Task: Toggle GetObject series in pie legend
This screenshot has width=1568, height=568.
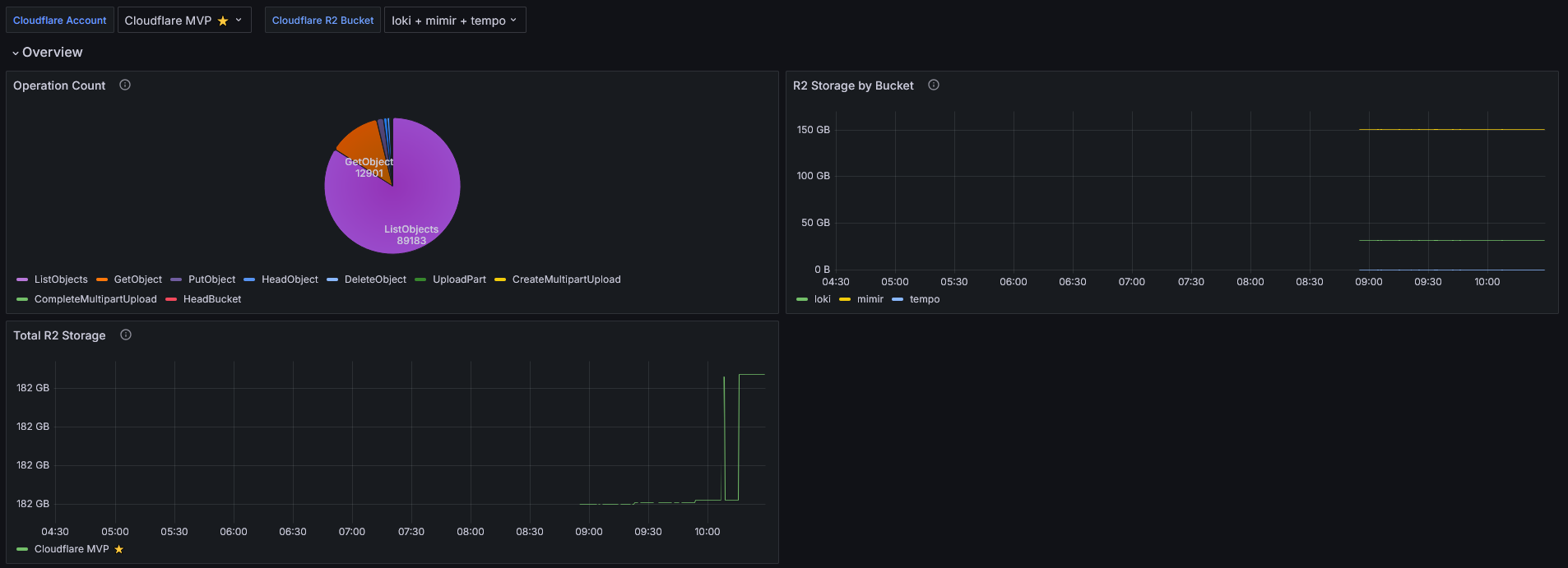Action: (x=137, y=279)
